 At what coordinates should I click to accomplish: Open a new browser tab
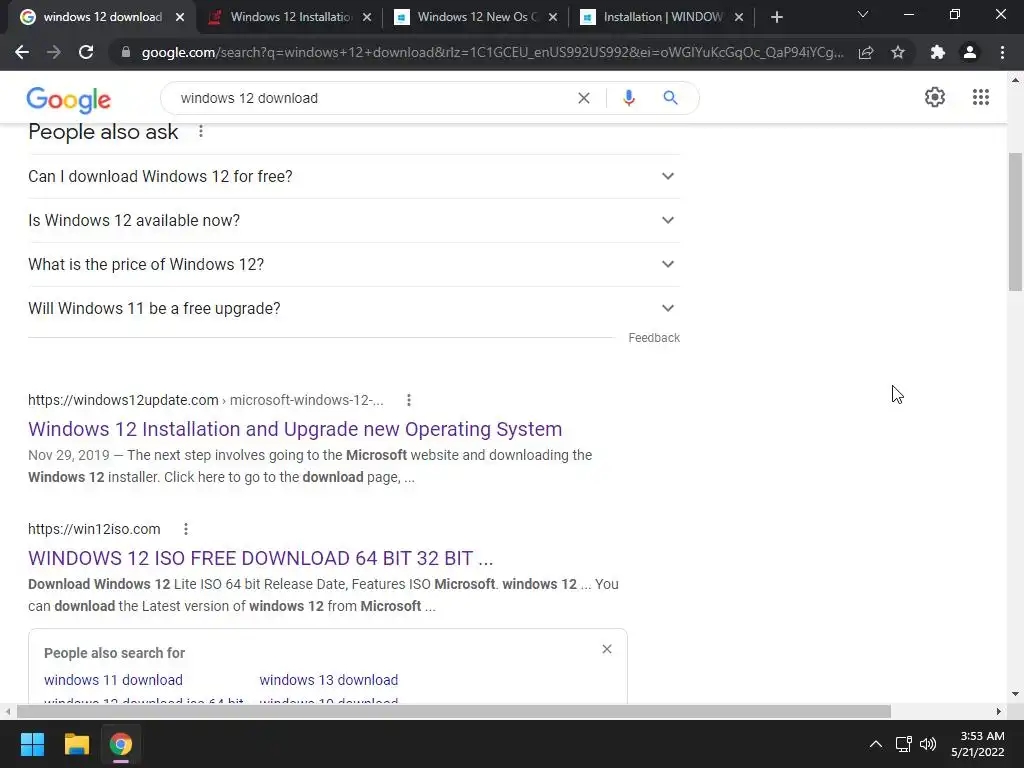(x=776, y=18)
